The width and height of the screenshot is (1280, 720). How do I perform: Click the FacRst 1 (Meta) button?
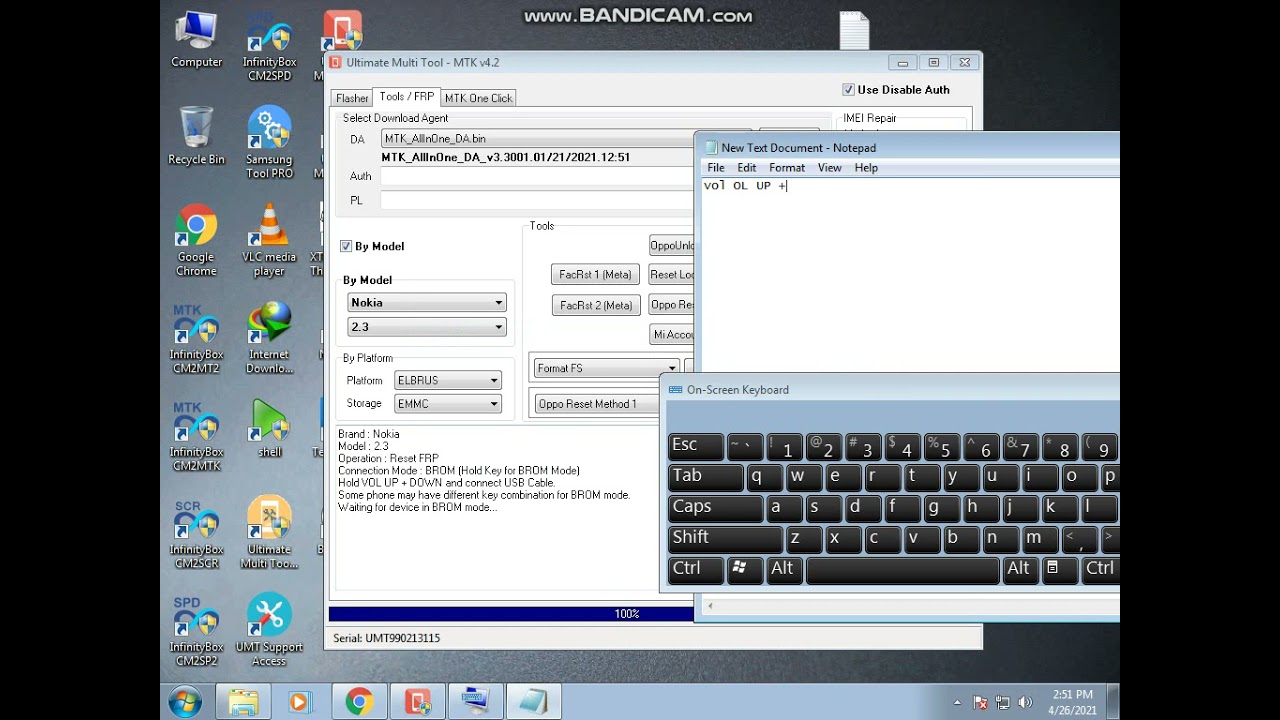tap(595, 274)
